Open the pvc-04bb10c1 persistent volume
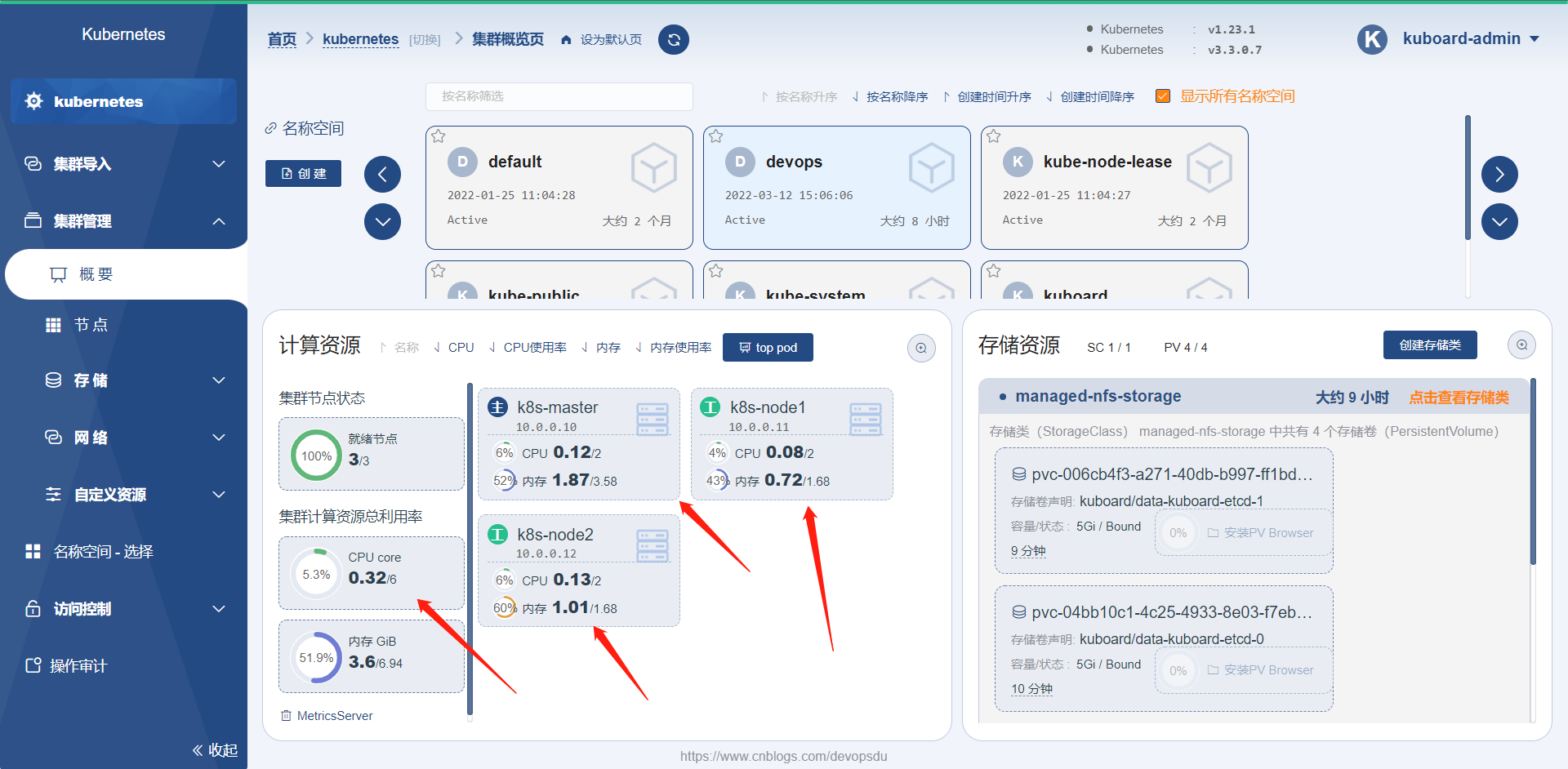This screenshot has width=1568, height=769. click(x=1163, y=612)
